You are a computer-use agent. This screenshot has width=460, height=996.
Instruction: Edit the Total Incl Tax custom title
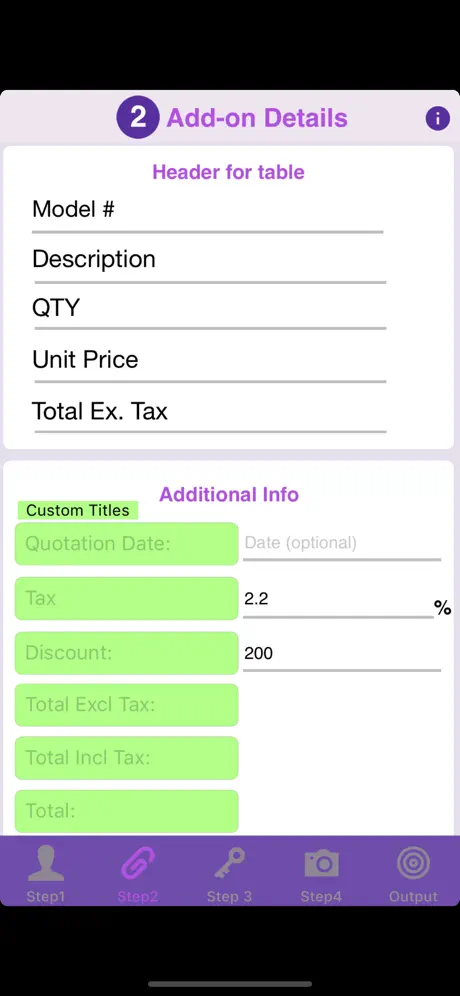tap(126, 758)
